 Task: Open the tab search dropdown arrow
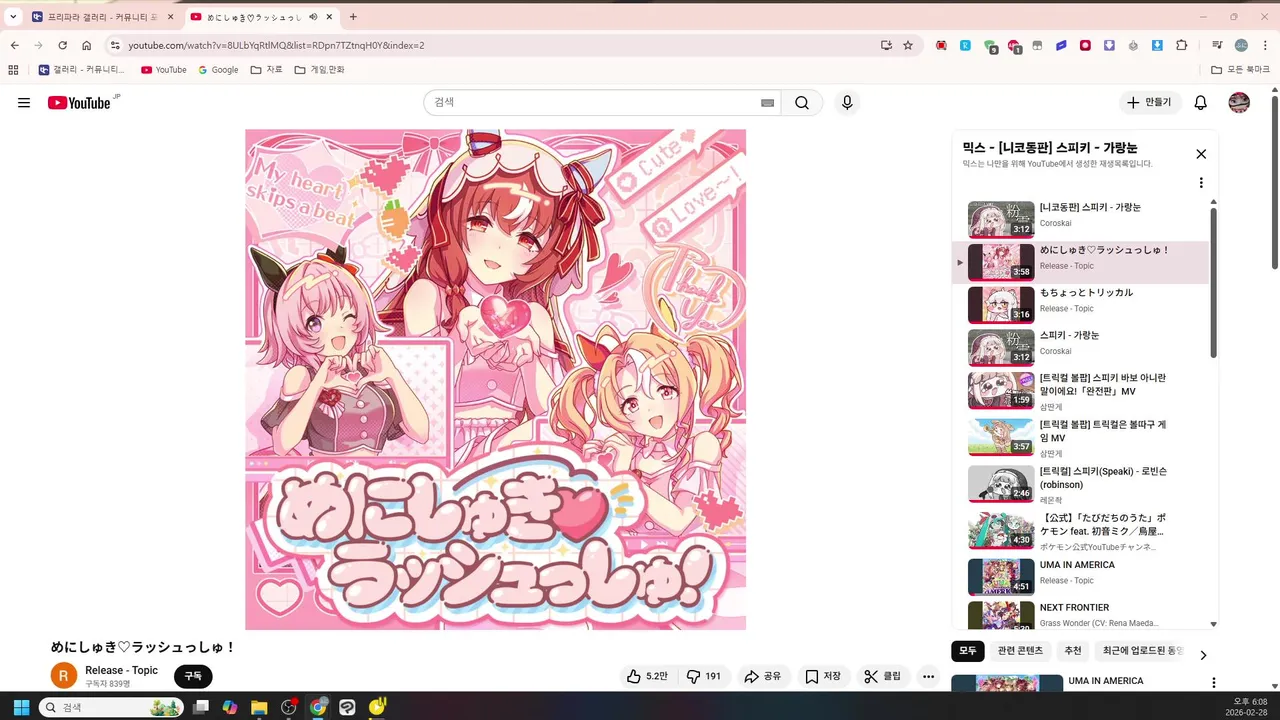point(14,17)
